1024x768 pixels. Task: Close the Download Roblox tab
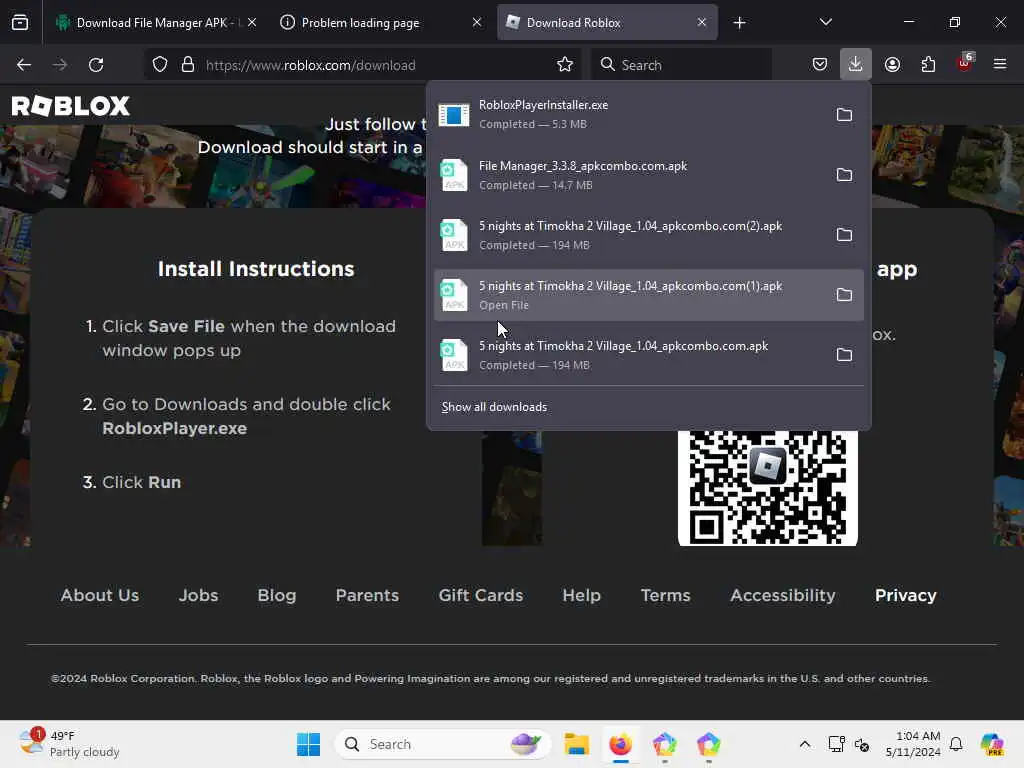(x=701, y=22)
